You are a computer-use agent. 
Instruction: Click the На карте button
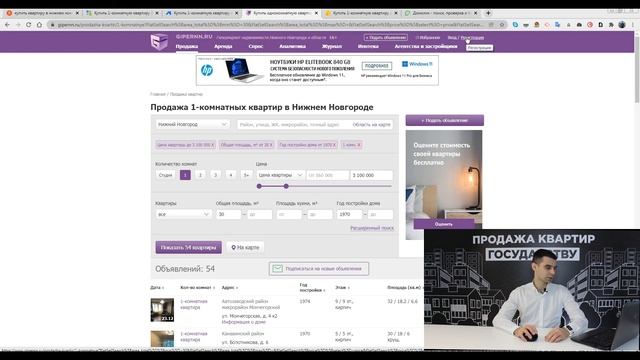pos(245,247)
